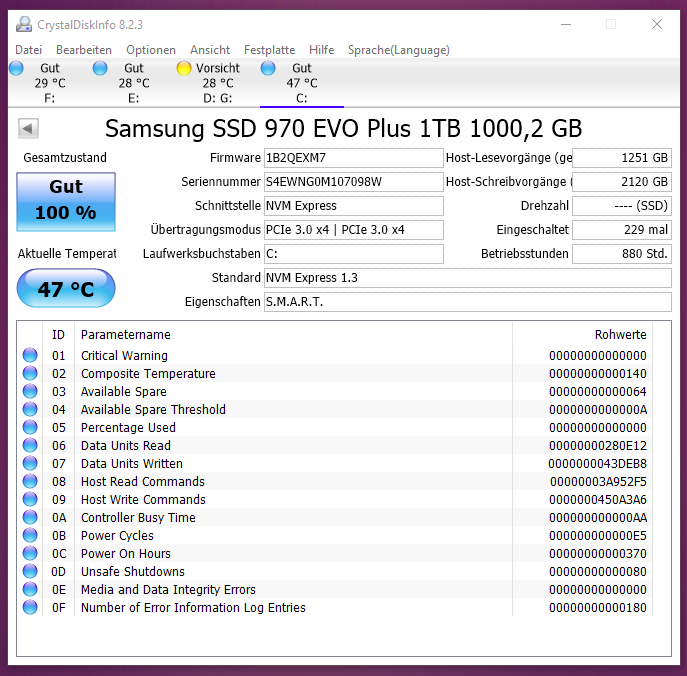Screen dimensions: 687x676
Task: Click the status dot for Available Spare row 03
Action: pyautogui.click(x=30, y=391)
